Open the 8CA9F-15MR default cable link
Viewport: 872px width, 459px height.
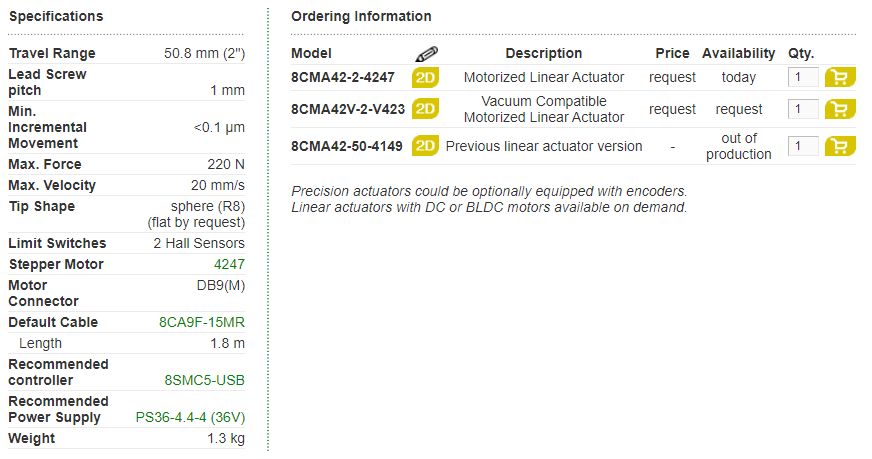(x=202, y=322)
